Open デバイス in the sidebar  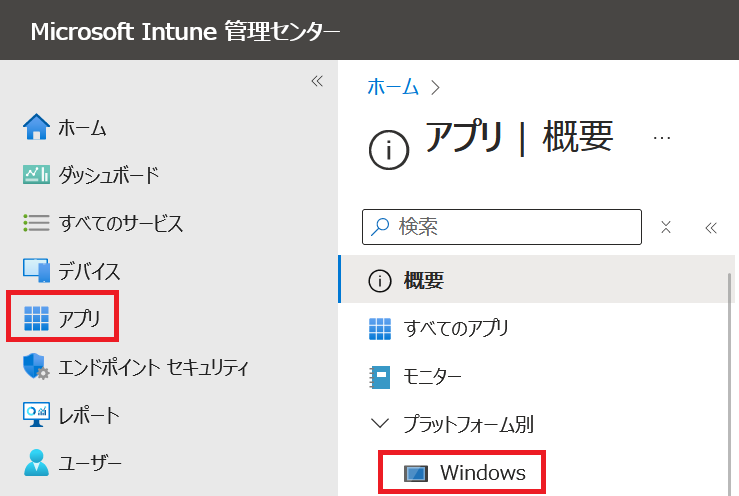(x=89, y=271)
